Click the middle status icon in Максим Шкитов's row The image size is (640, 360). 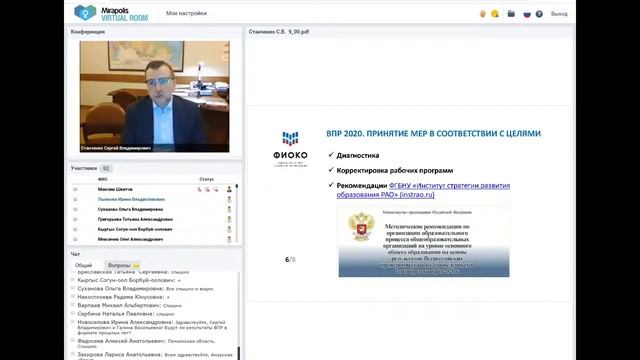[x=207, y=189]
